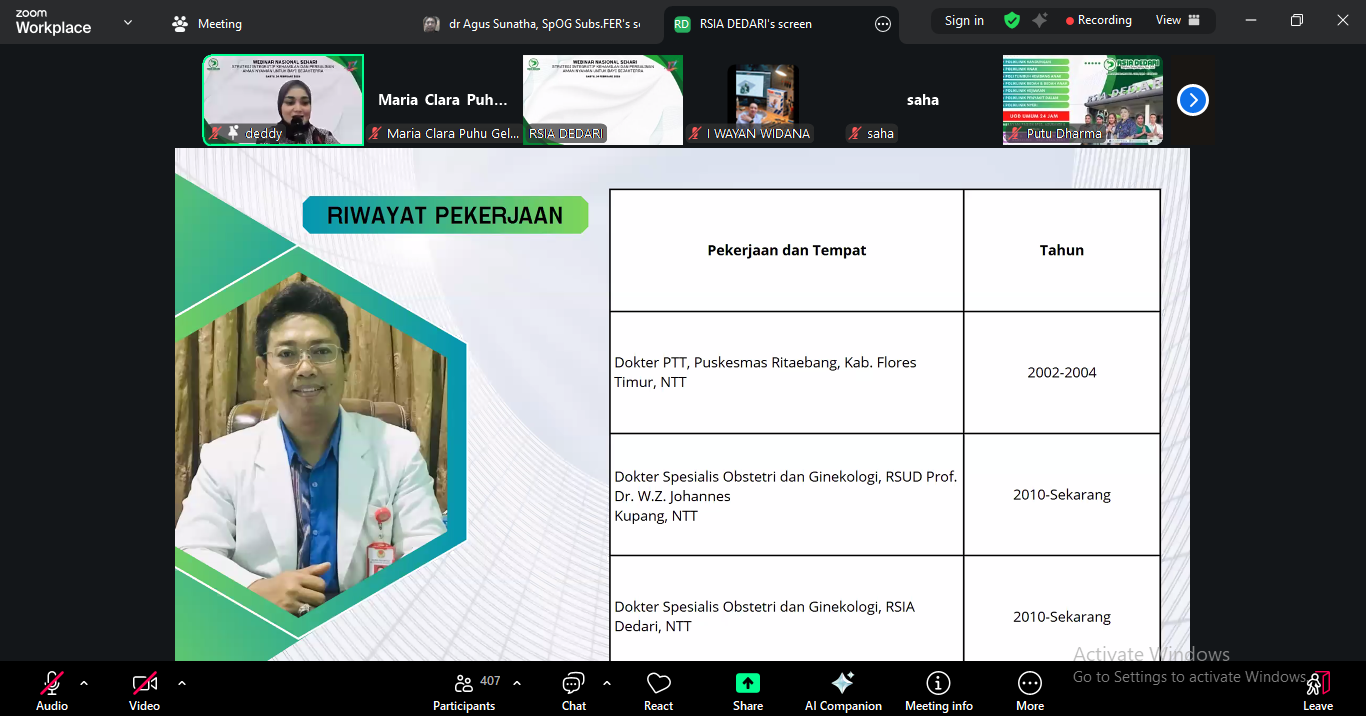Screen dimensions: 1366x716
Task: Click the React heart icon
Action: [658, 689]
